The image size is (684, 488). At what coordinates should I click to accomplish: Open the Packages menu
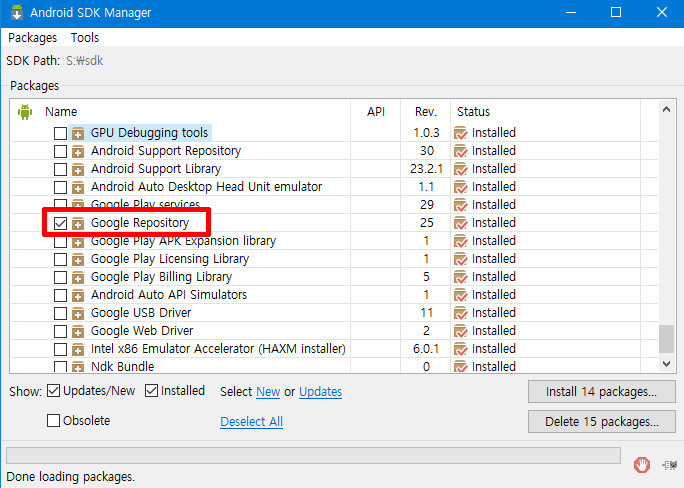point(33,38)
